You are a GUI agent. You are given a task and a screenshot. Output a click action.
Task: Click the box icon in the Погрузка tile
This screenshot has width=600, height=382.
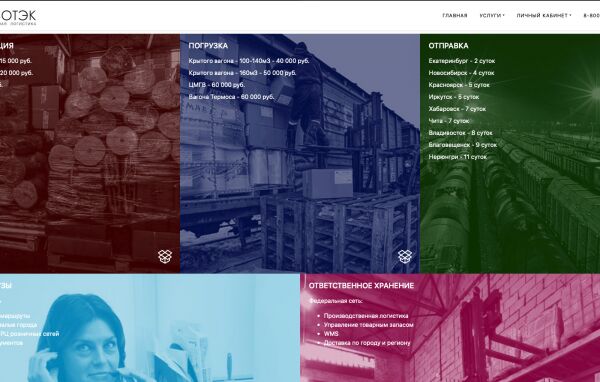pos(405,256)
